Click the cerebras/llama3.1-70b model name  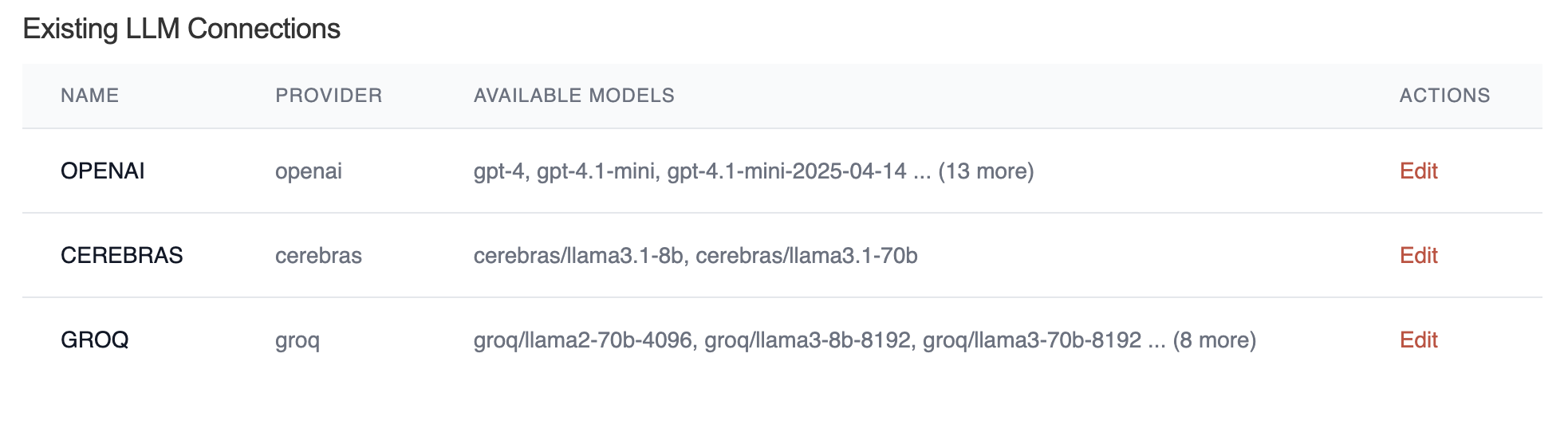[807, 256]
